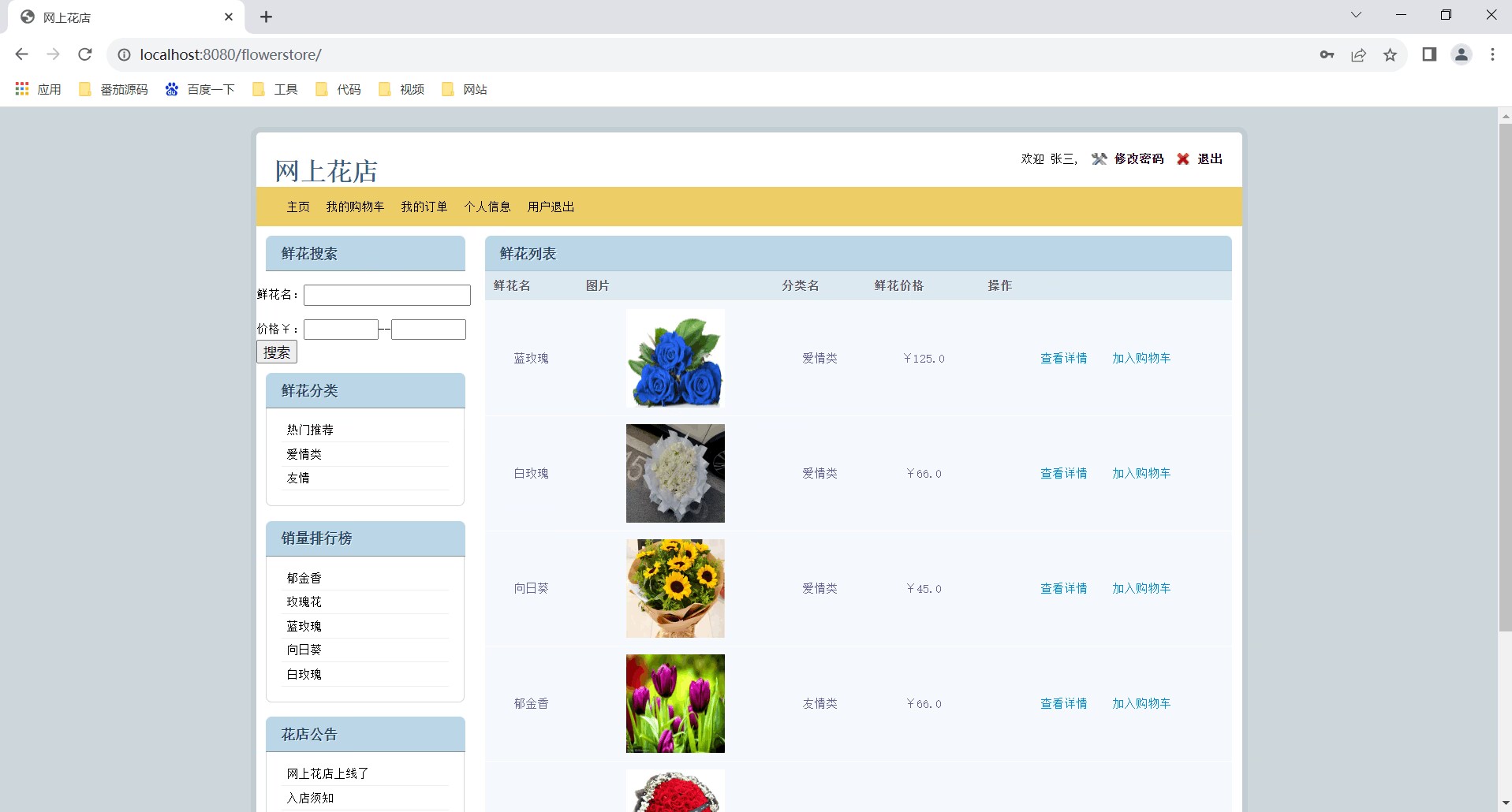Select the 网上花店 browser tab
The image size is (1512, 812).
[126, 17]
